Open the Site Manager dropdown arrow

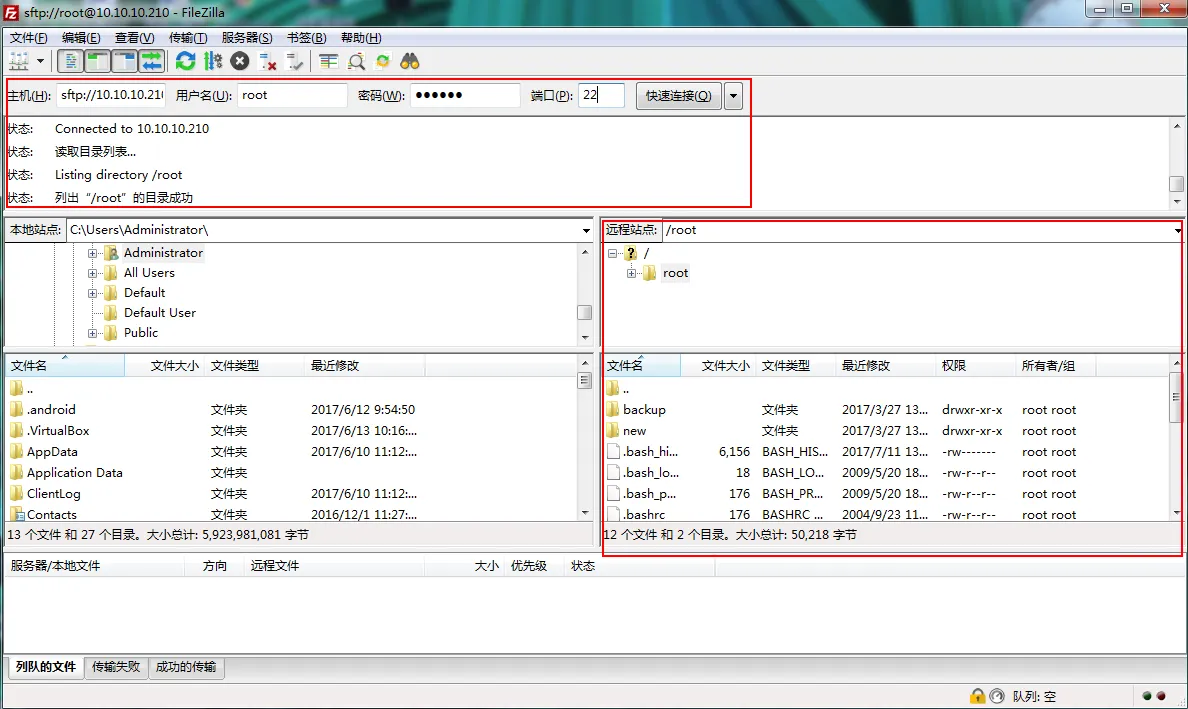tap(40, 61)
